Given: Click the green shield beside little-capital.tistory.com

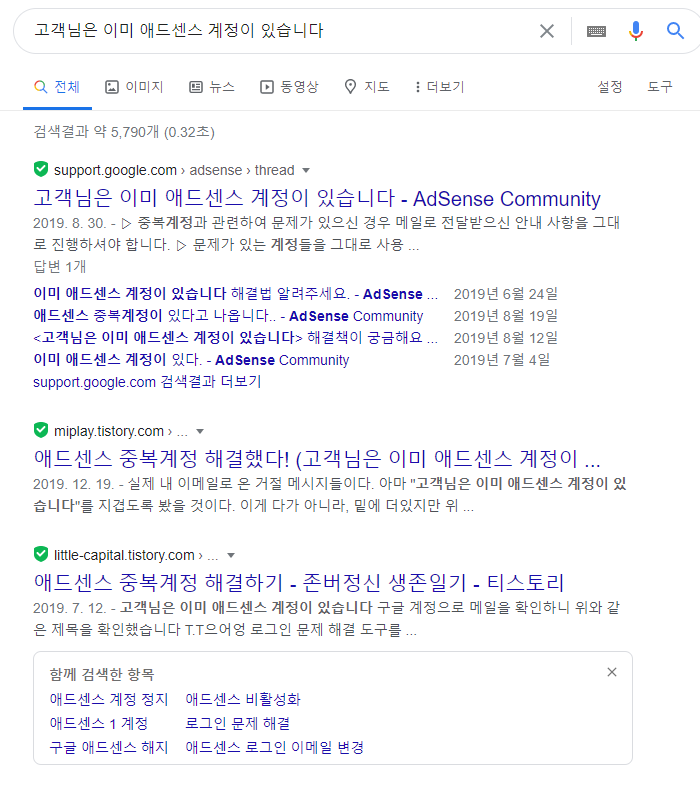Looking at the screenshot, I should point(41,554).
